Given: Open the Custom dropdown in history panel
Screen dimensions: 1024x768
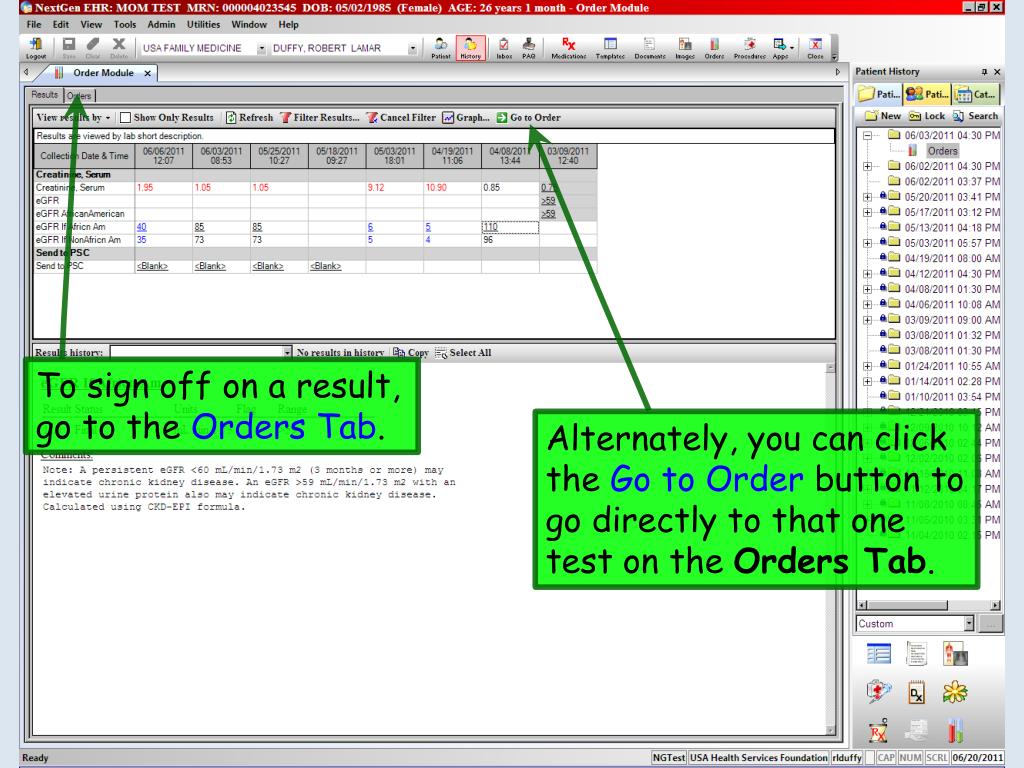Looking at the screenshot, I should pos(969,624).
